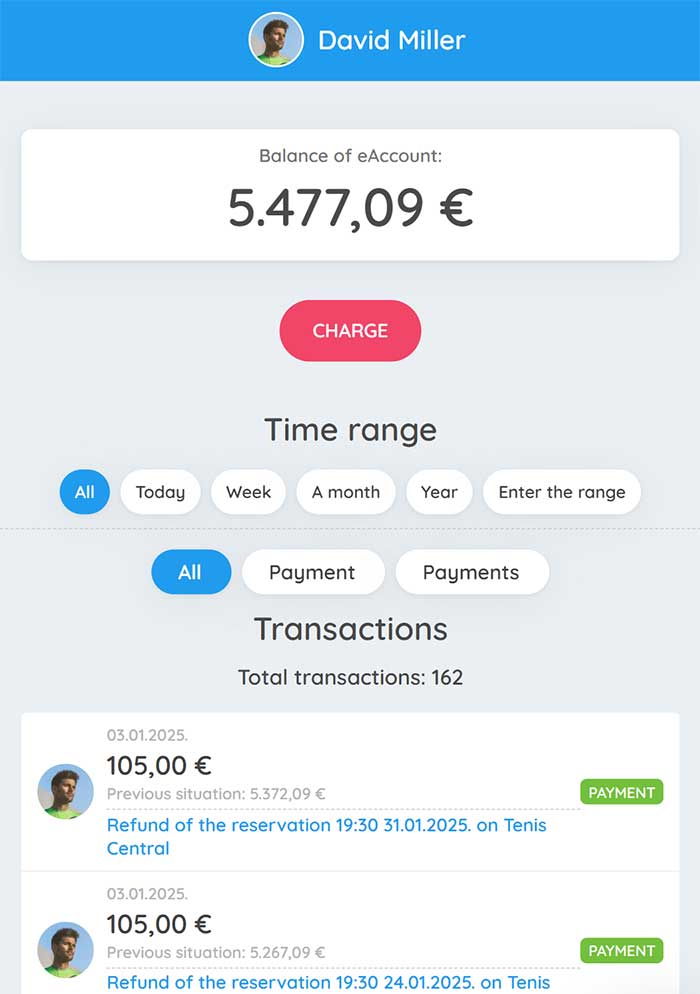Open avatar on second 105,00 € transaction
Image resolution: width=700 pixels, height=994 pixels.
click(x=65, y=950)
